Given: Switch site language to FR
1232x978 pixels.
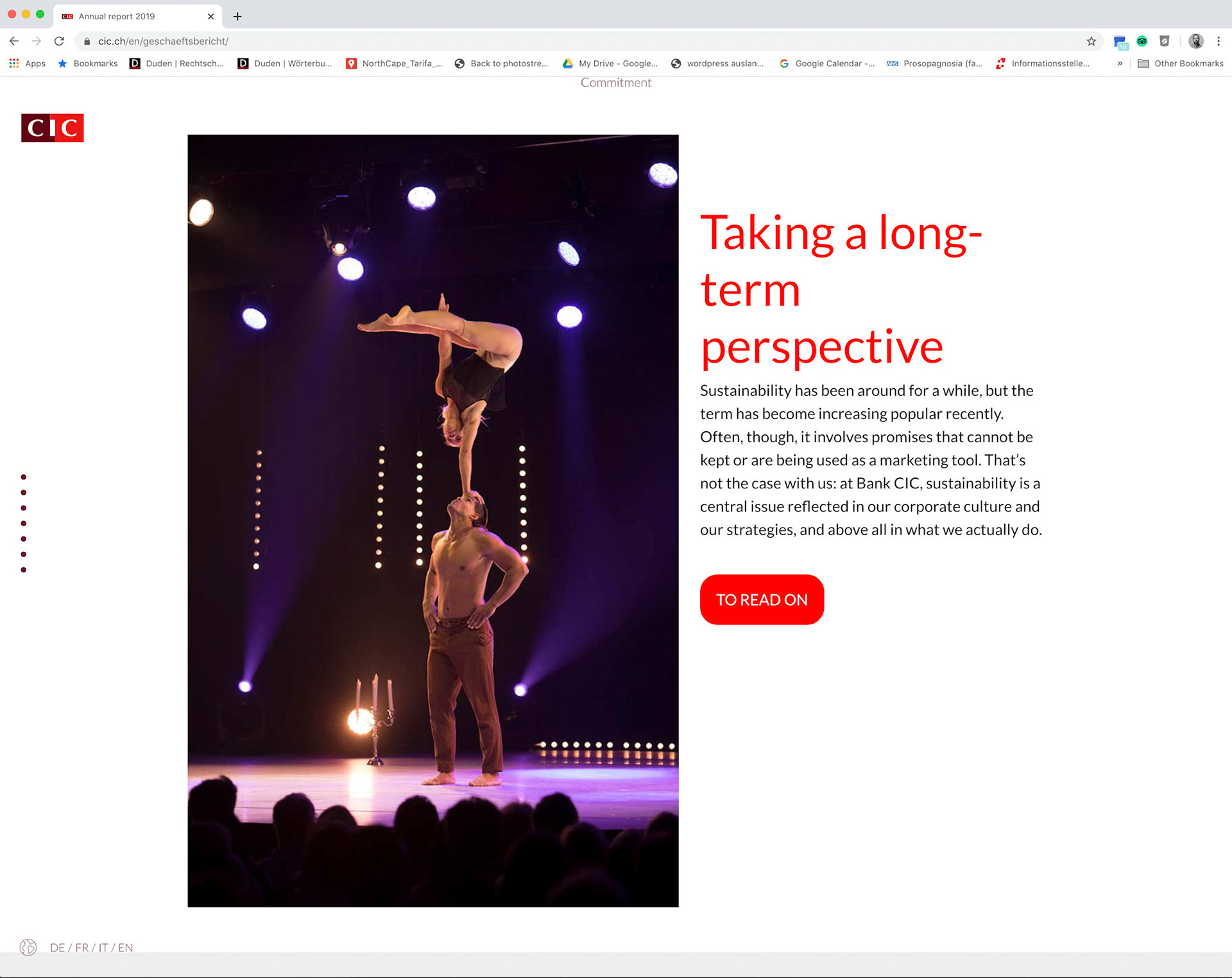Looking at the screenshot, I should click(x=81, y=948).
